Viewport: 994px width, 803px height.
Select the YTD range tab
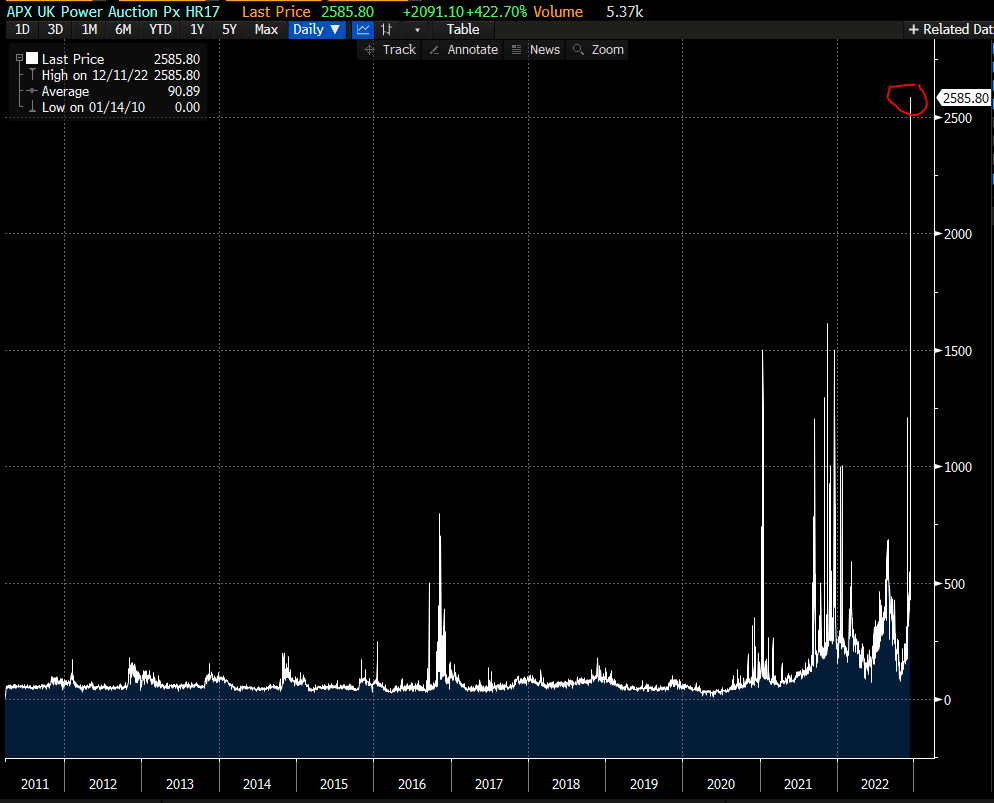pyautogui.click(x=159, y=29)
